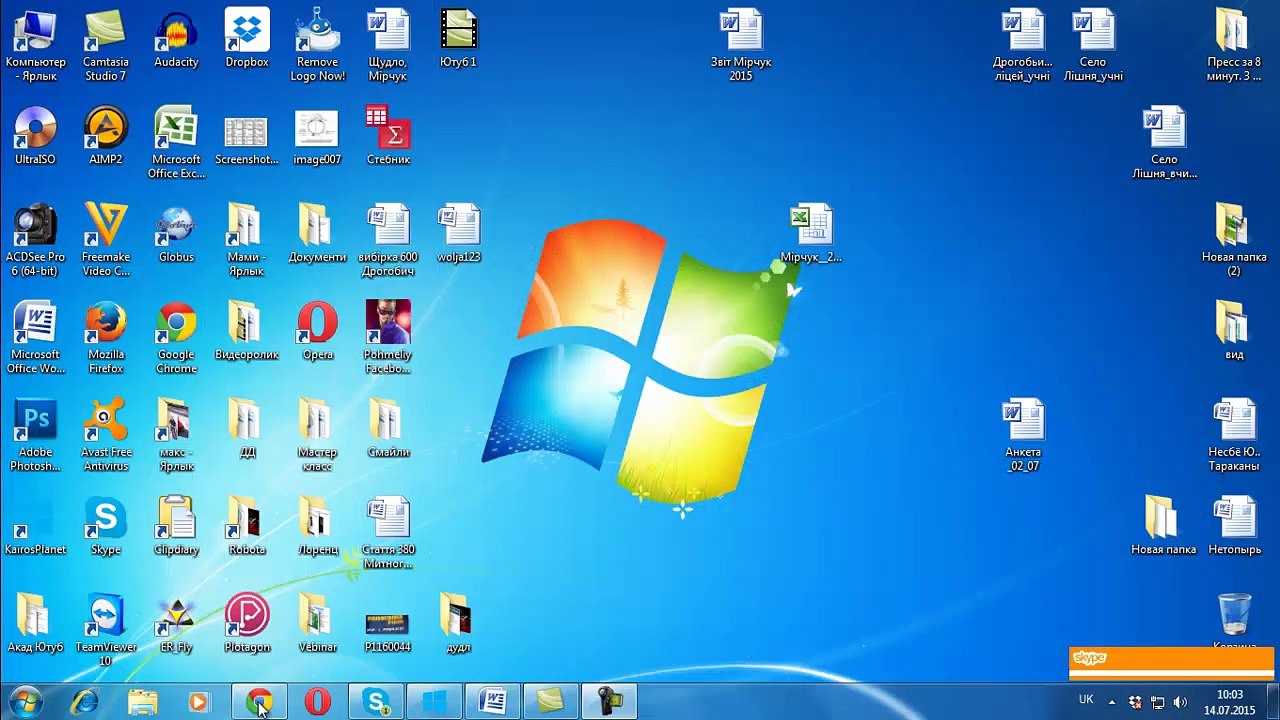The width and height of the screenshot is (1280, 720).
Task: Select the Пресс за 8 минут folder
Action: [1234, 45]
